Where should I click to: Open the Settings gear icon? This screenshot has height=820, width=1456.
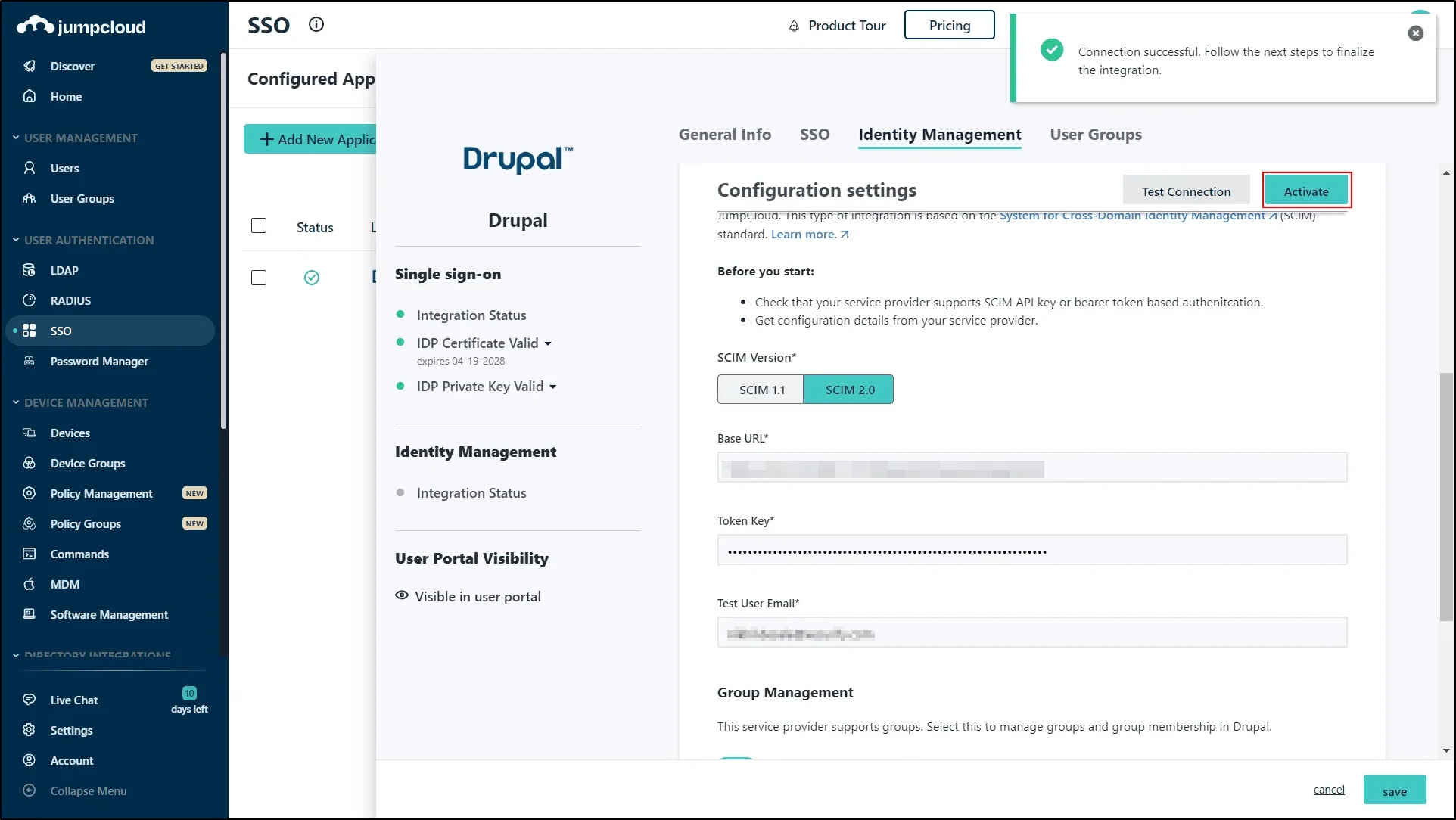pyautogui.click(x=30, y=730)
